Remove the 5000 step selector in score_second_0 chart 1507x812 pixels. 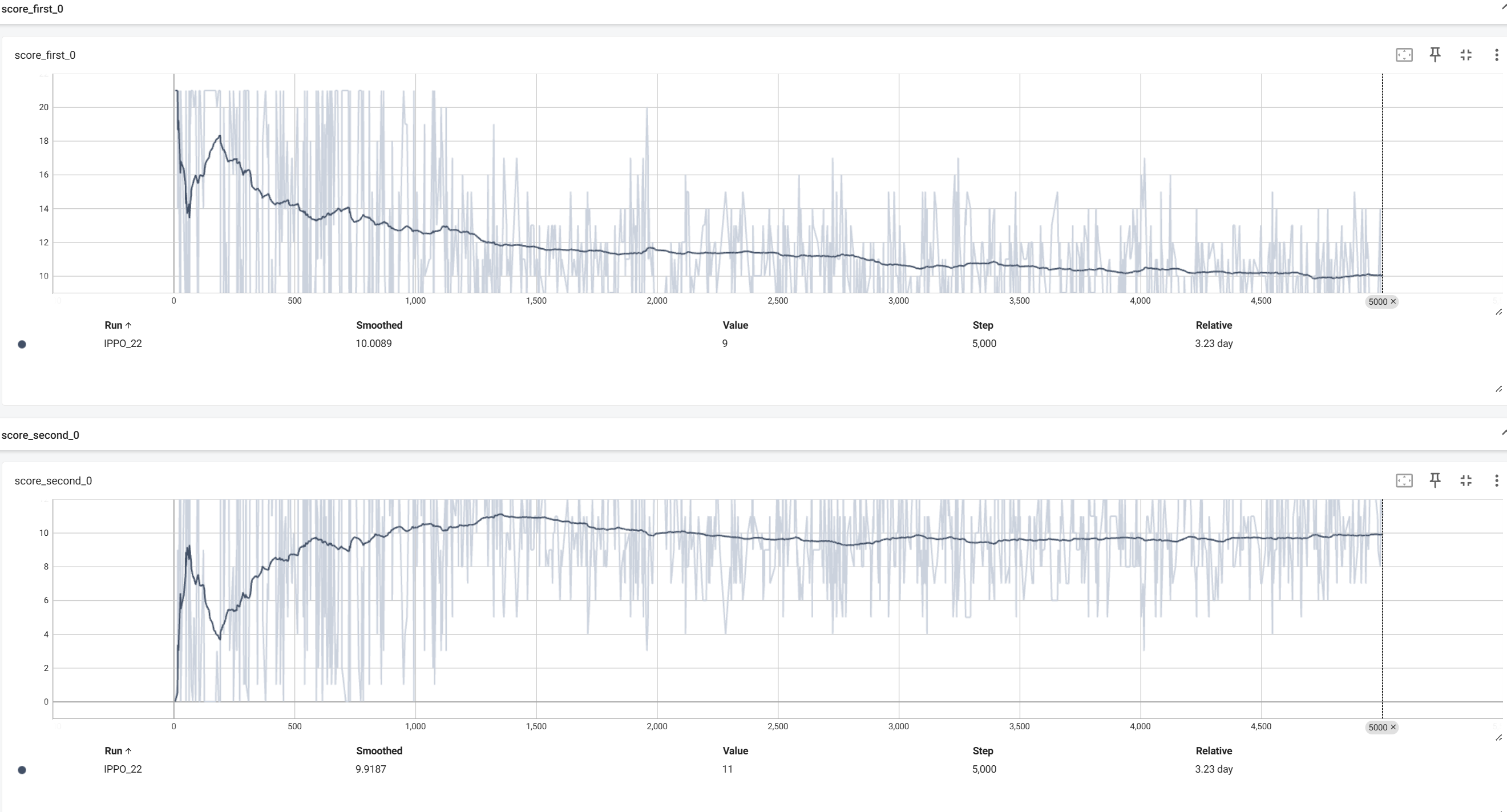[x=1393, y=728]
